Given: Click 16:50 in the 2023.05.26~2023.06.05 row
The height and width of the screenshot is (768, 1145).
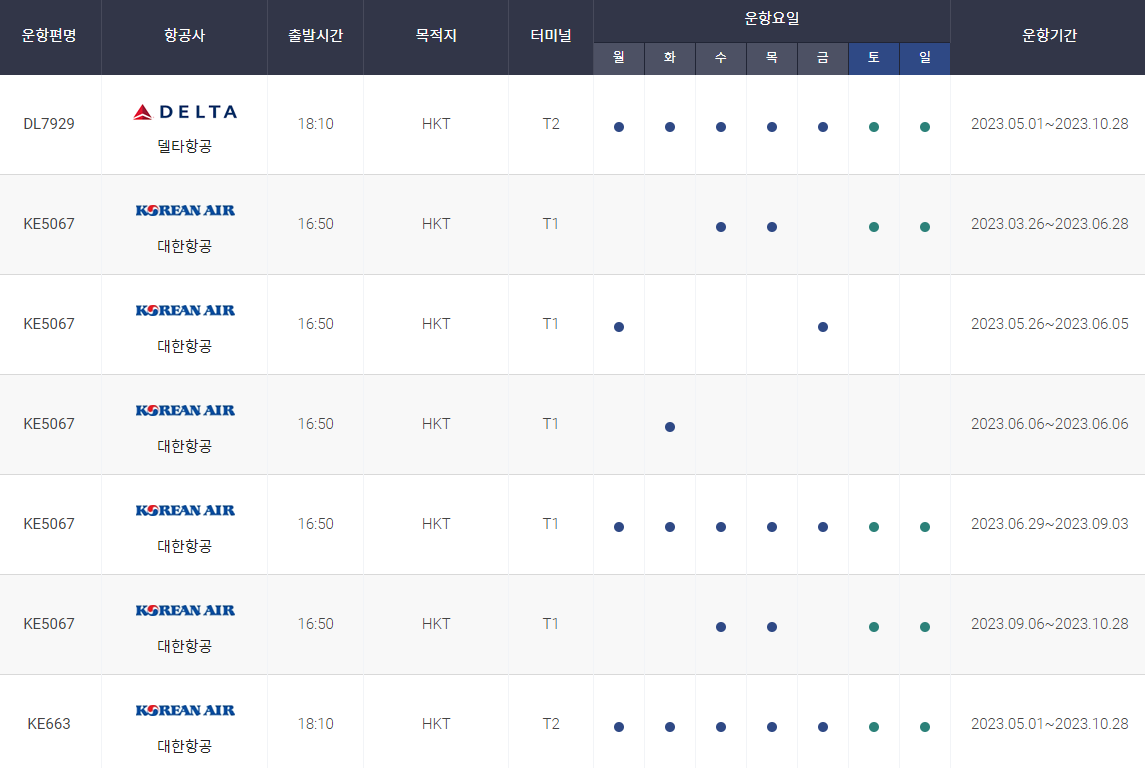Looking at the screenshot, I should [315, 324].
